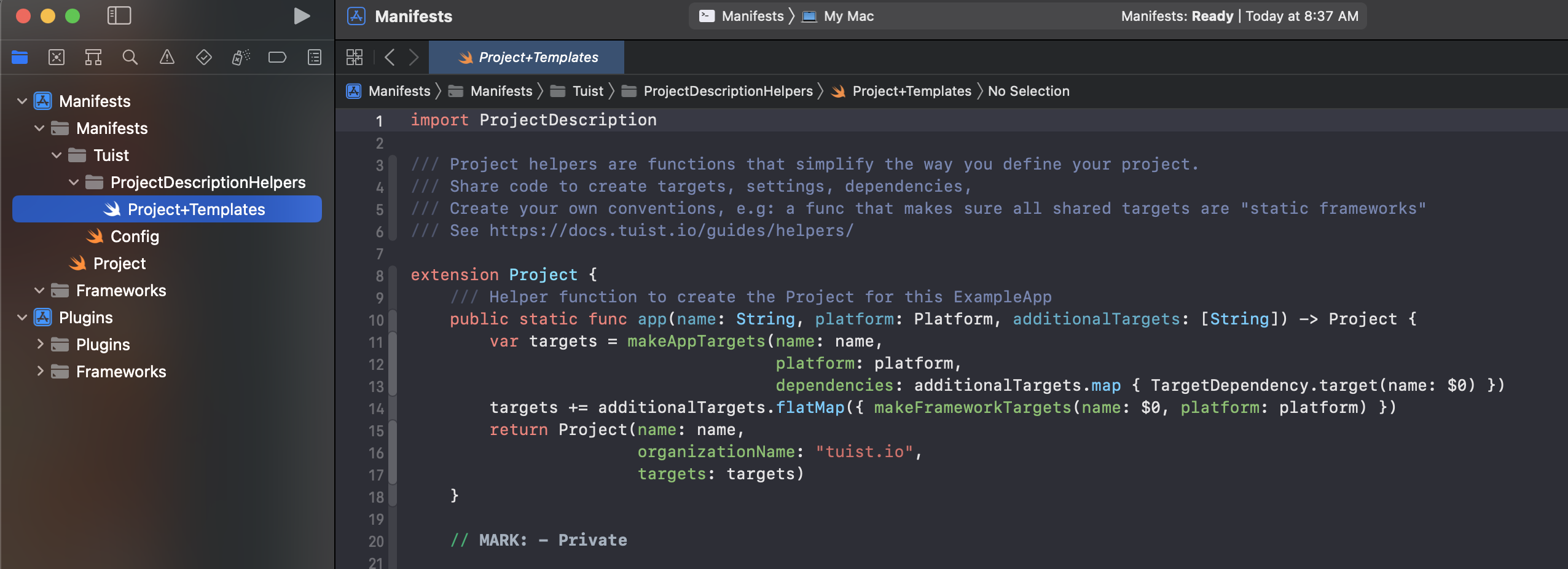Viewport: 1568px width, 569px height.
Task: Choose the My Mac run destination
Action: point(839,16)
